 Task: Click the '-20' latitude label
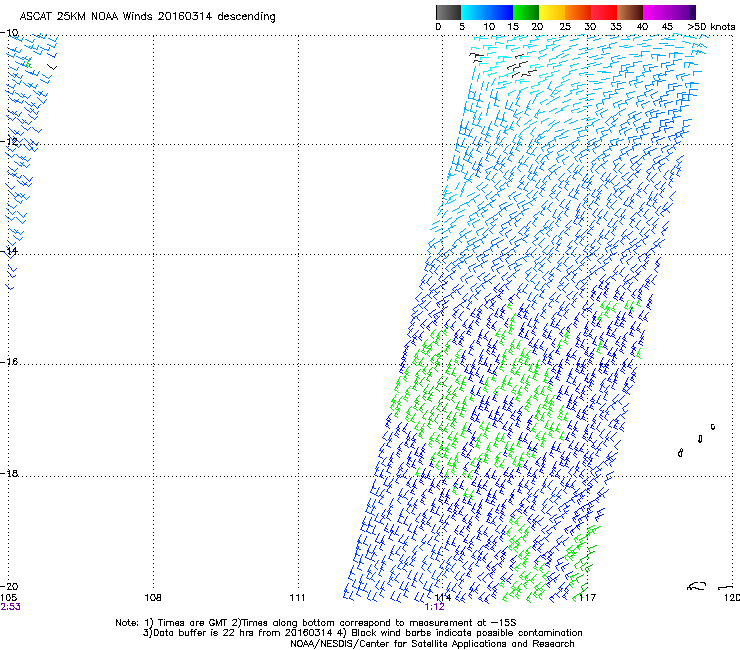coord(9,586)
